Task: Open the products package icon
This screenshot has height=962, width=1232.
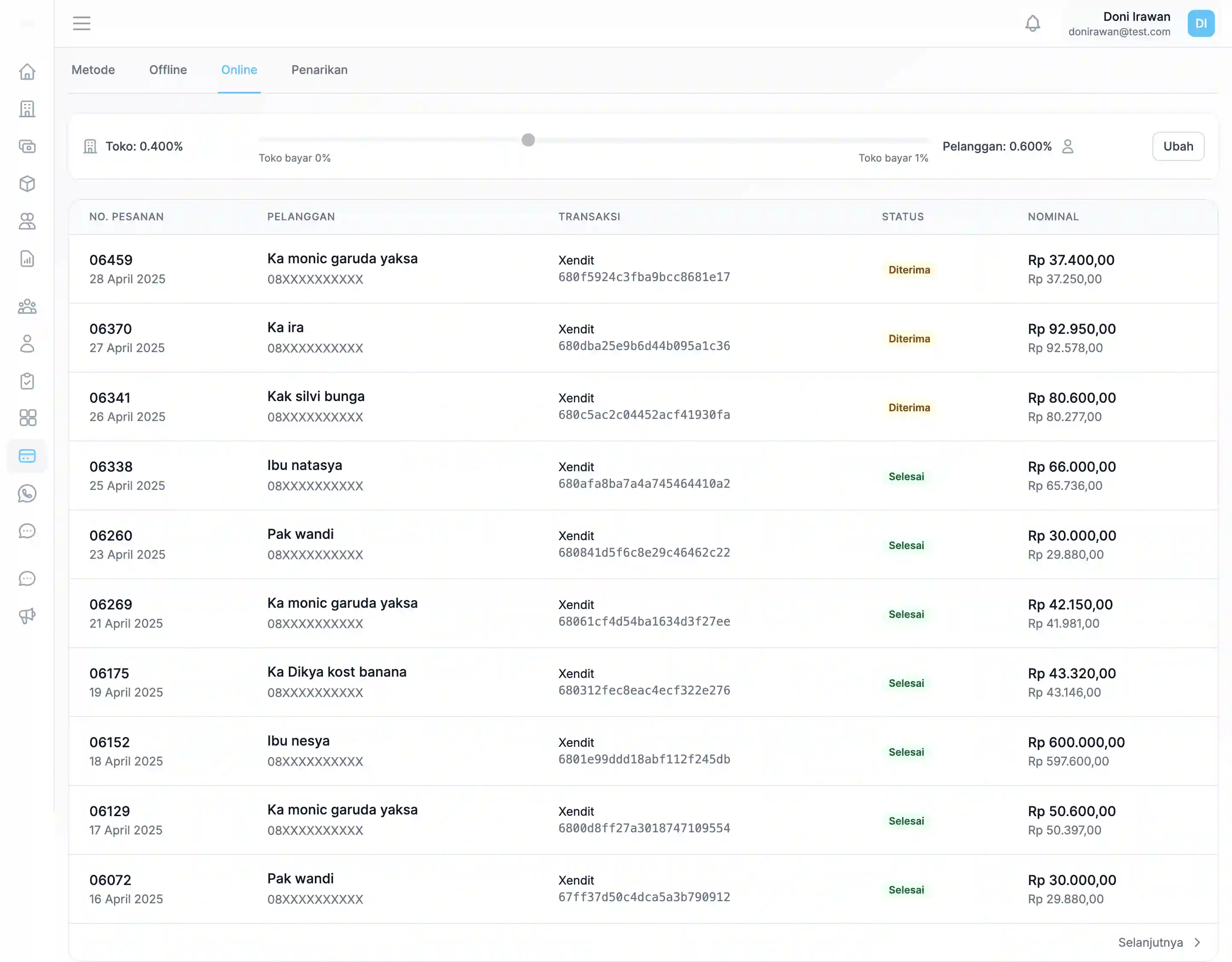Action: 27,184
